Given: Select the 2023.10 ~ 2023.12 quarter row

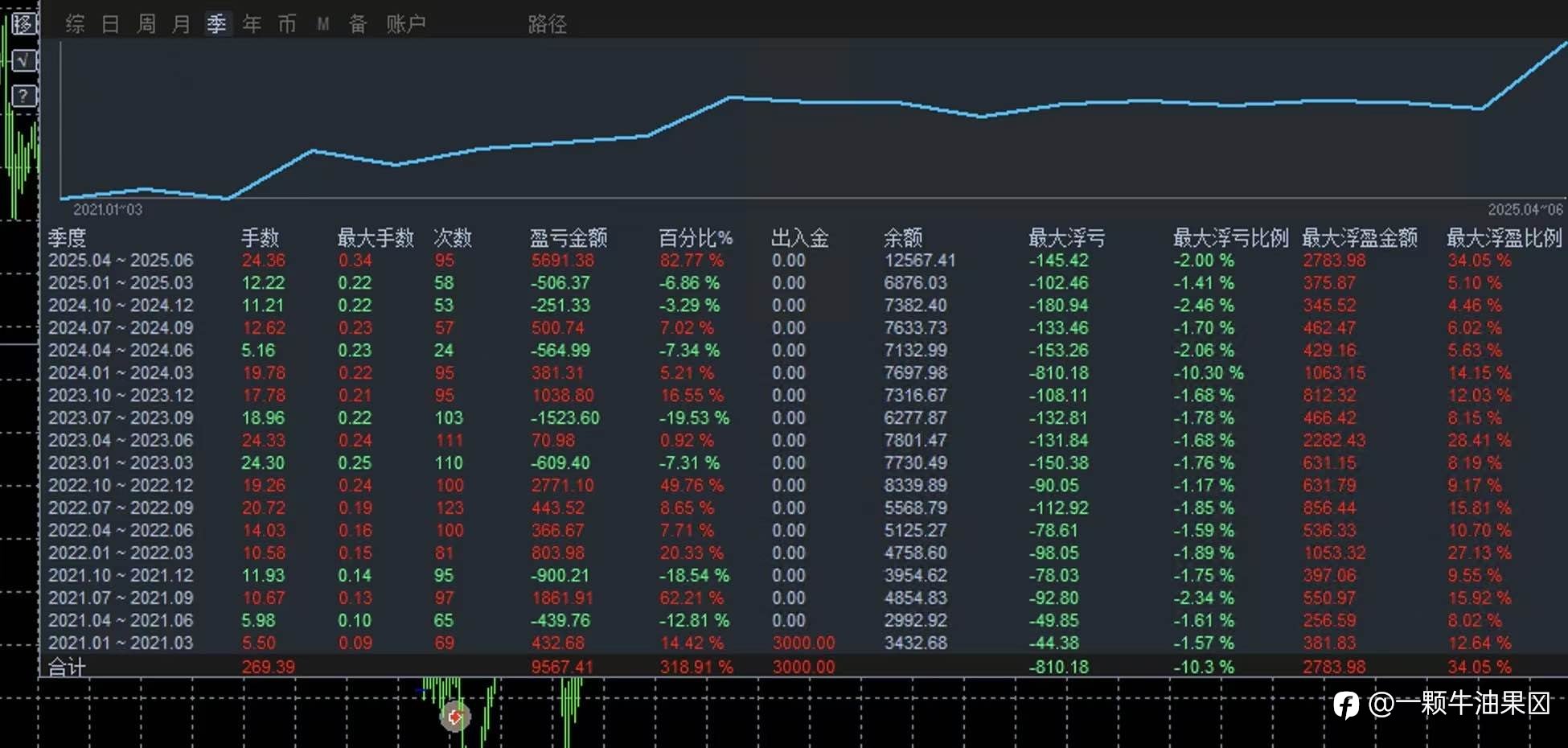Looking at the screenshot, I should point(802,396).
